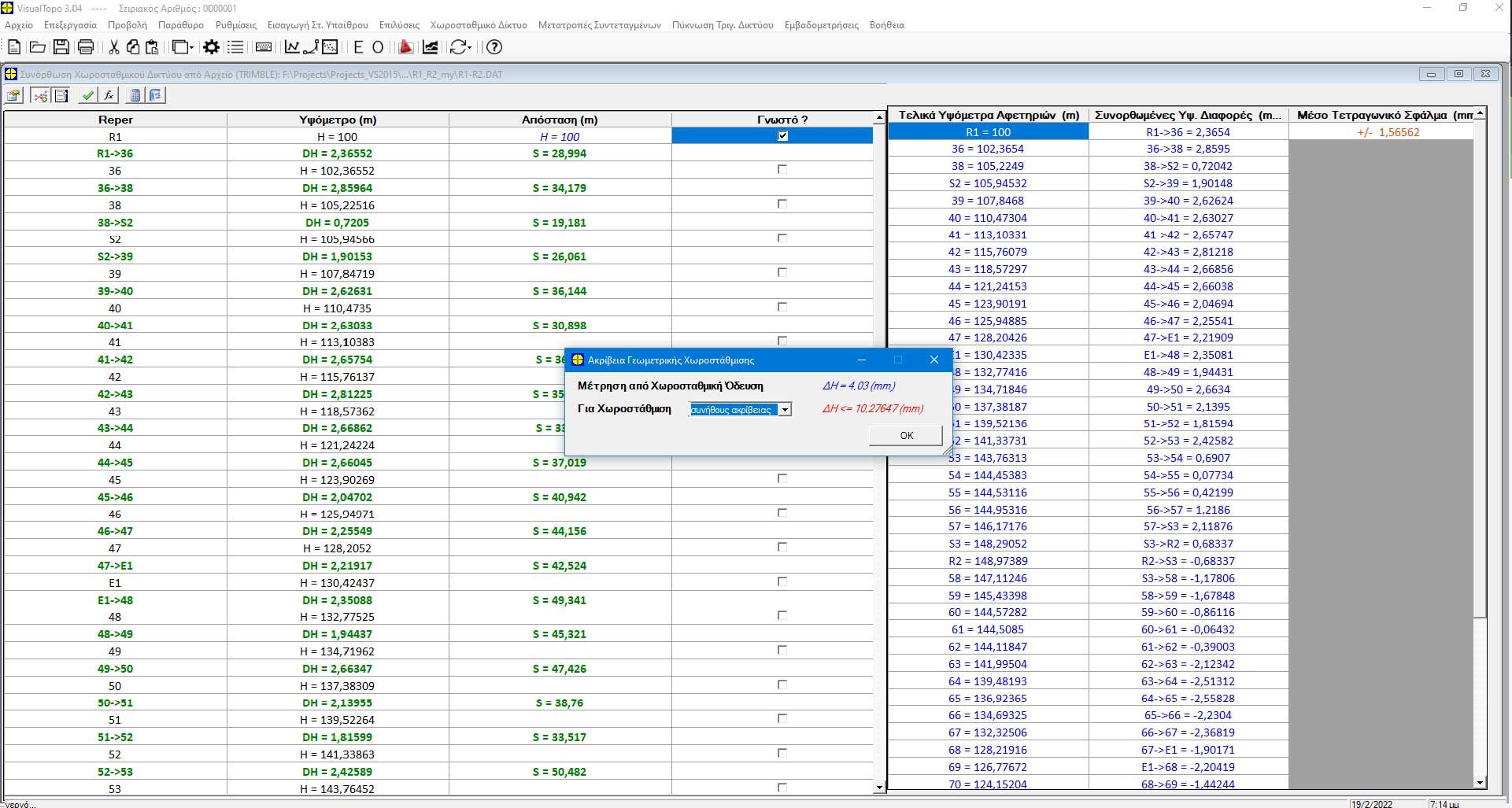The image size is (1512, 808).
Task: Click the green checkmark icon in sub-toolbar
Action: pyautogui.click(x=88, y=95)
